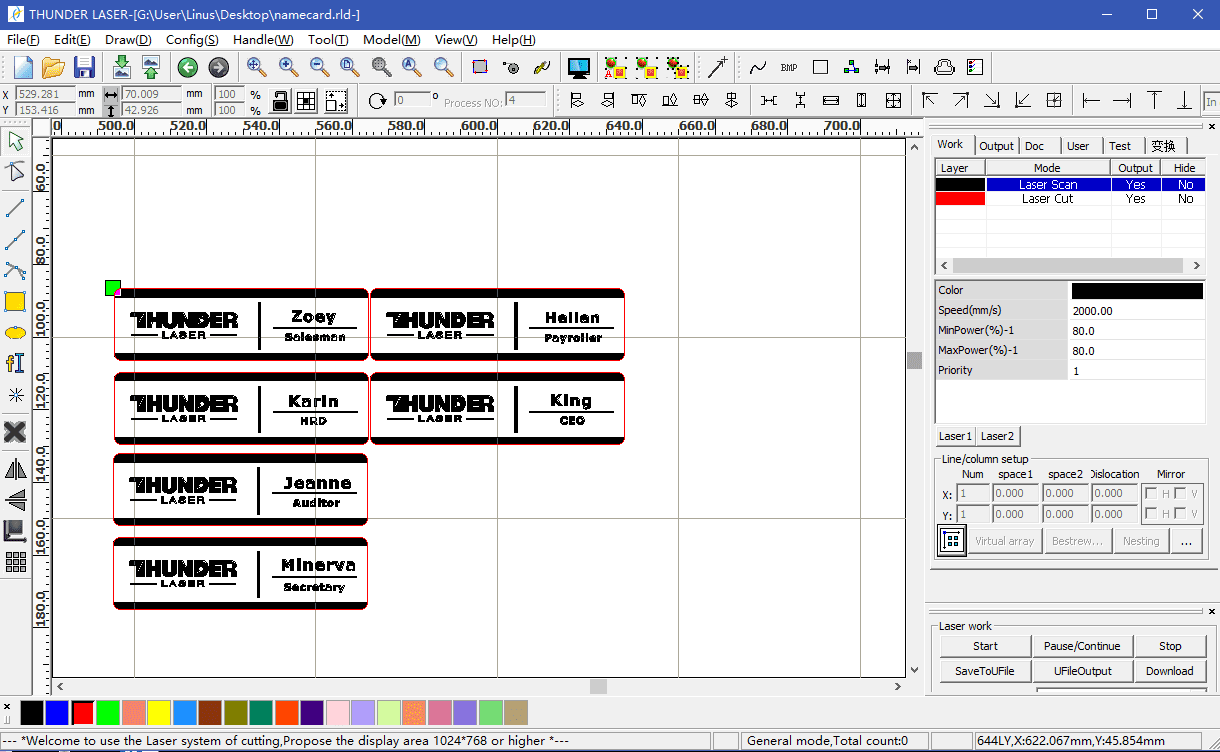The image size is (1220, 752).
Task: Click the Mirror vertical icon in left toolbar
Action: tap(15, 499)
